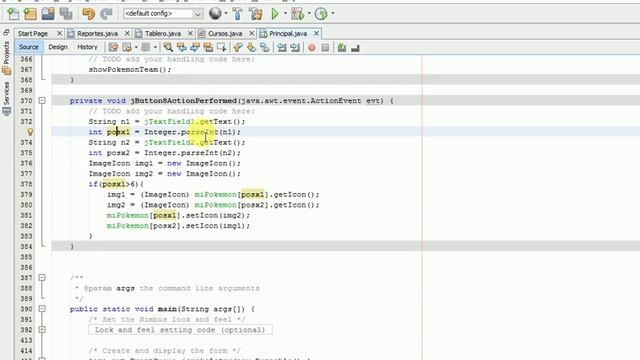640x360 pixels.
Task: Select the Principal.java tab
Action: click(288, 33)
